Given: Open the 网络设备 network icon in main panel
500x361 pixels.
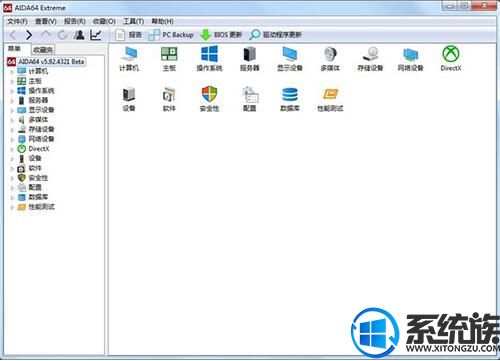Looking at the screenshot, I should click(410, 59).
